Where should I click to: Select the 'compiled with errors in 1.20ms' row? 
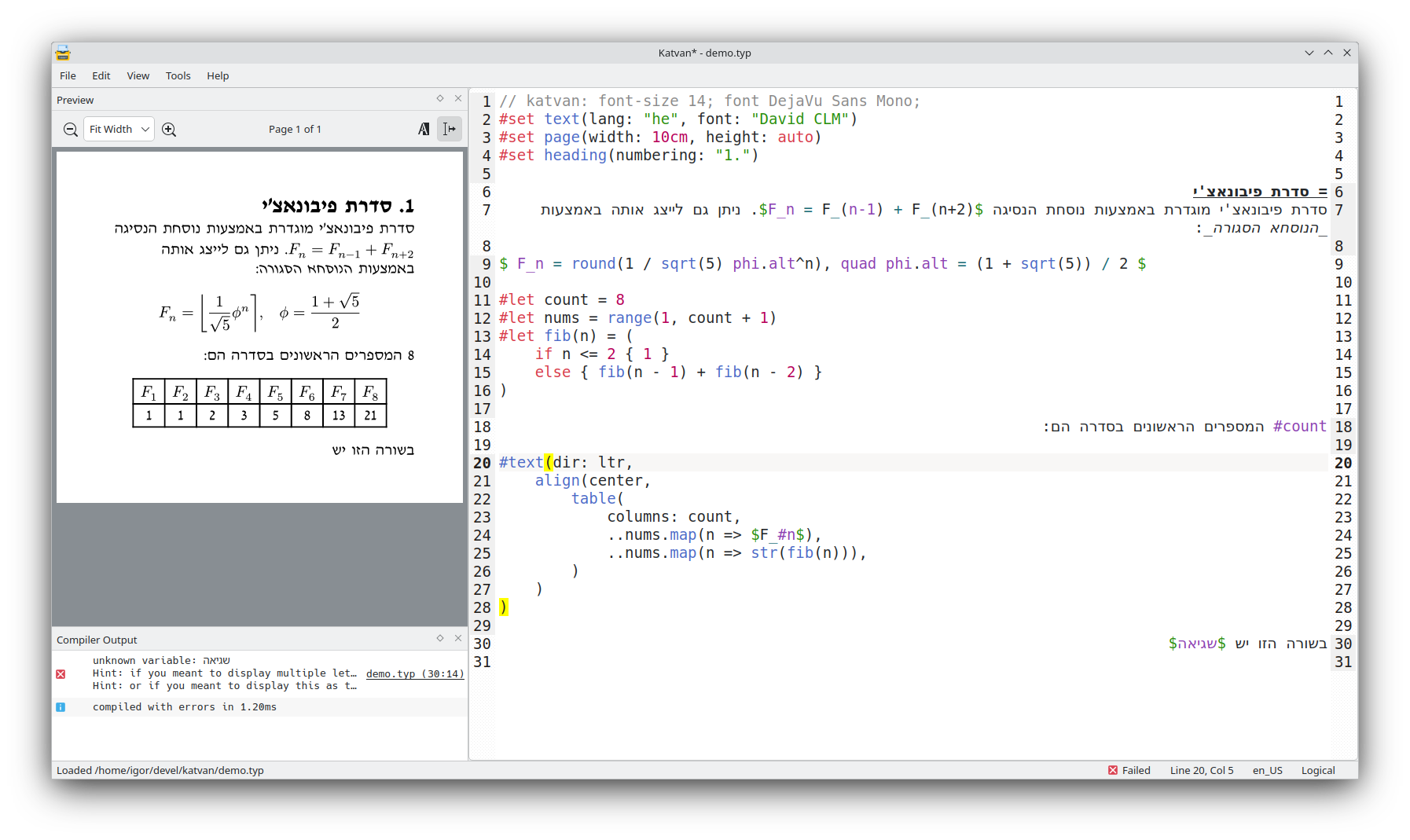(x=259, y=707)
